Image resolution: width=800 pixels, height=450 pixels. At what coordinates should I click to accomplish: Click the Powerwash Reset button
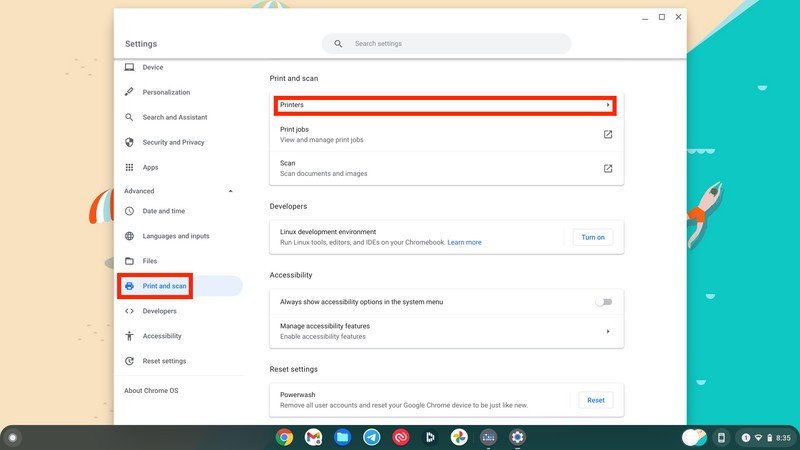point(596,400)
